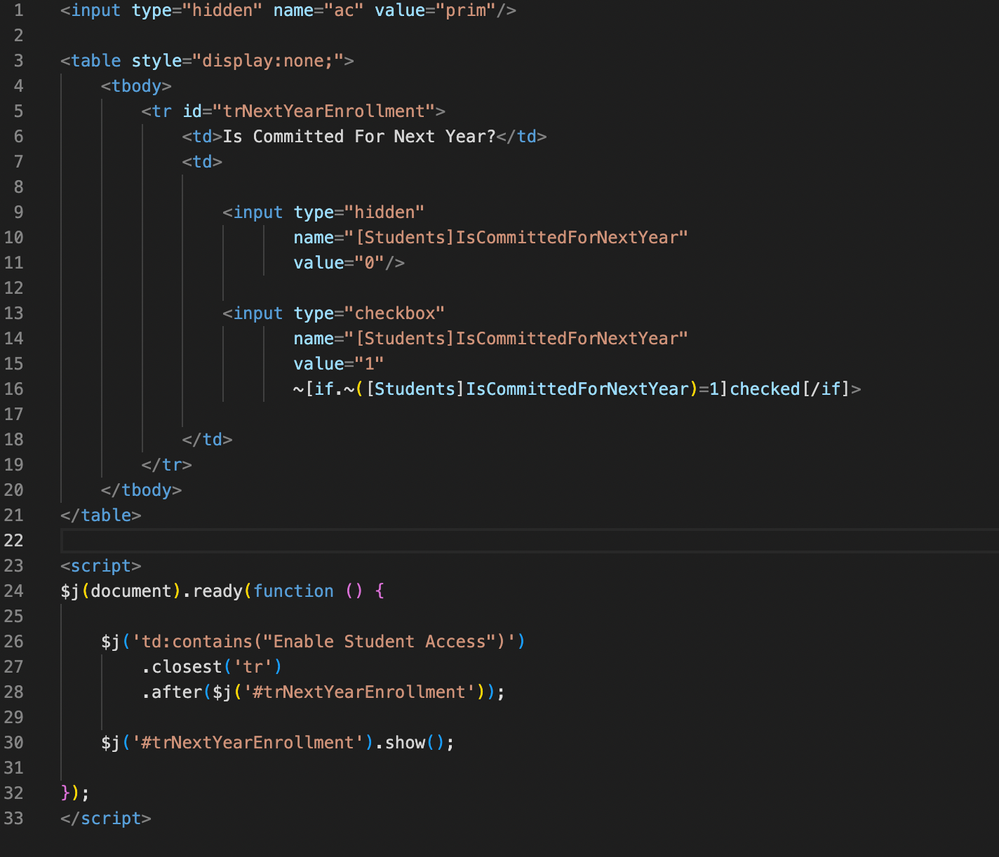This screenshot has height=857, width=999.
Task: Click the closing table tag
Action: [101, 515]
